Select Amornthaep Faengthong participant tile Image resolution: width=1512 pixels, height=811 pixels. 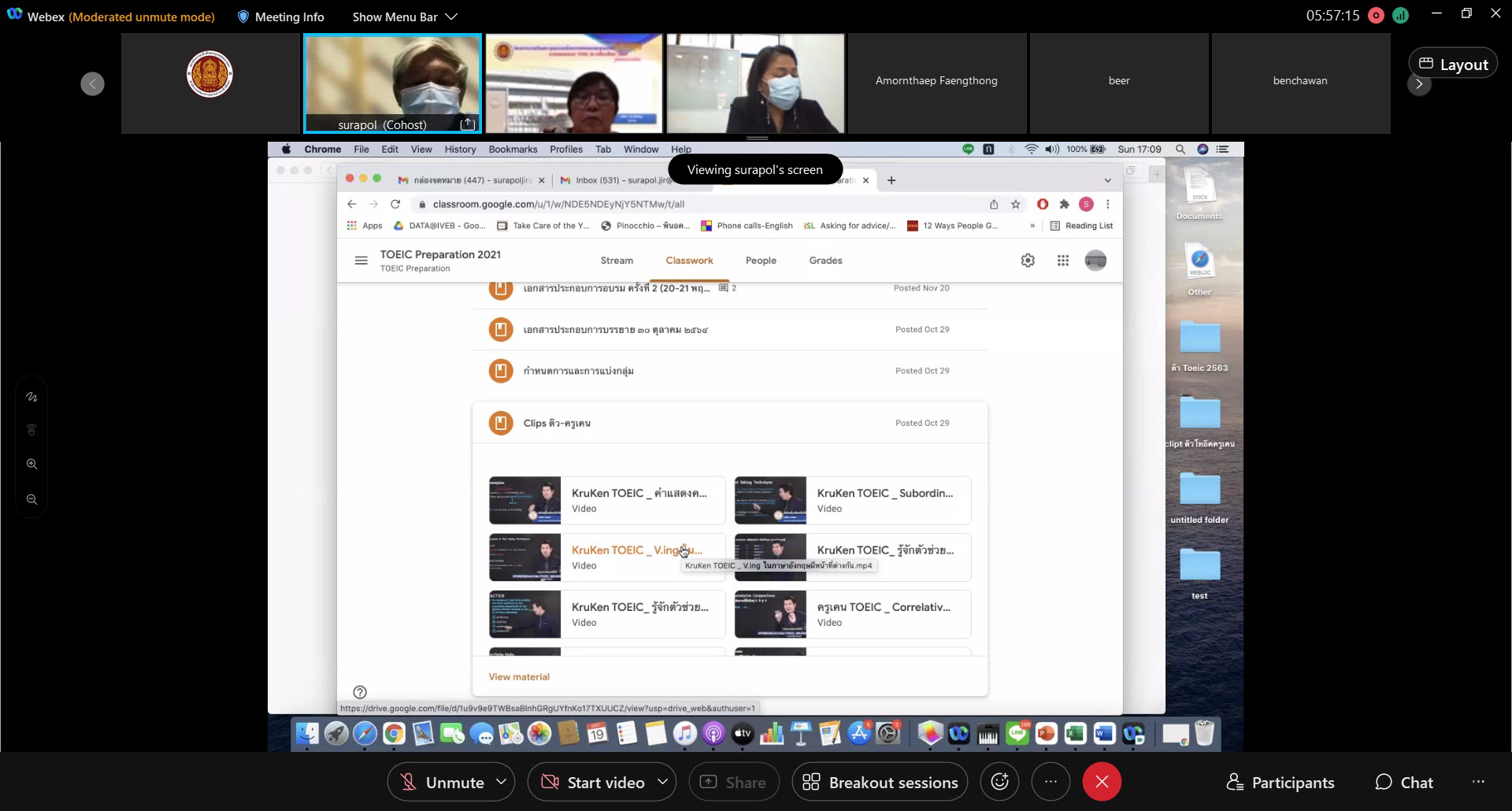(936, 83)
